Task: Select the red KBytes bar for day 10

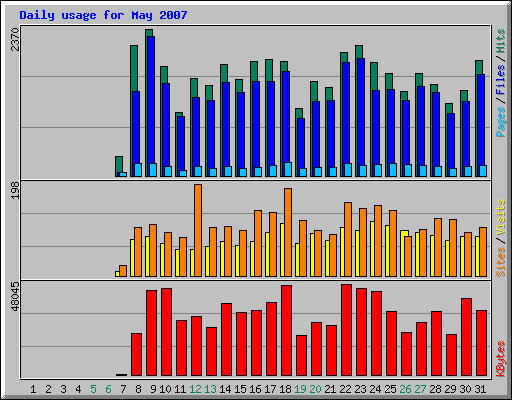Action: click(x=166, y=332)
